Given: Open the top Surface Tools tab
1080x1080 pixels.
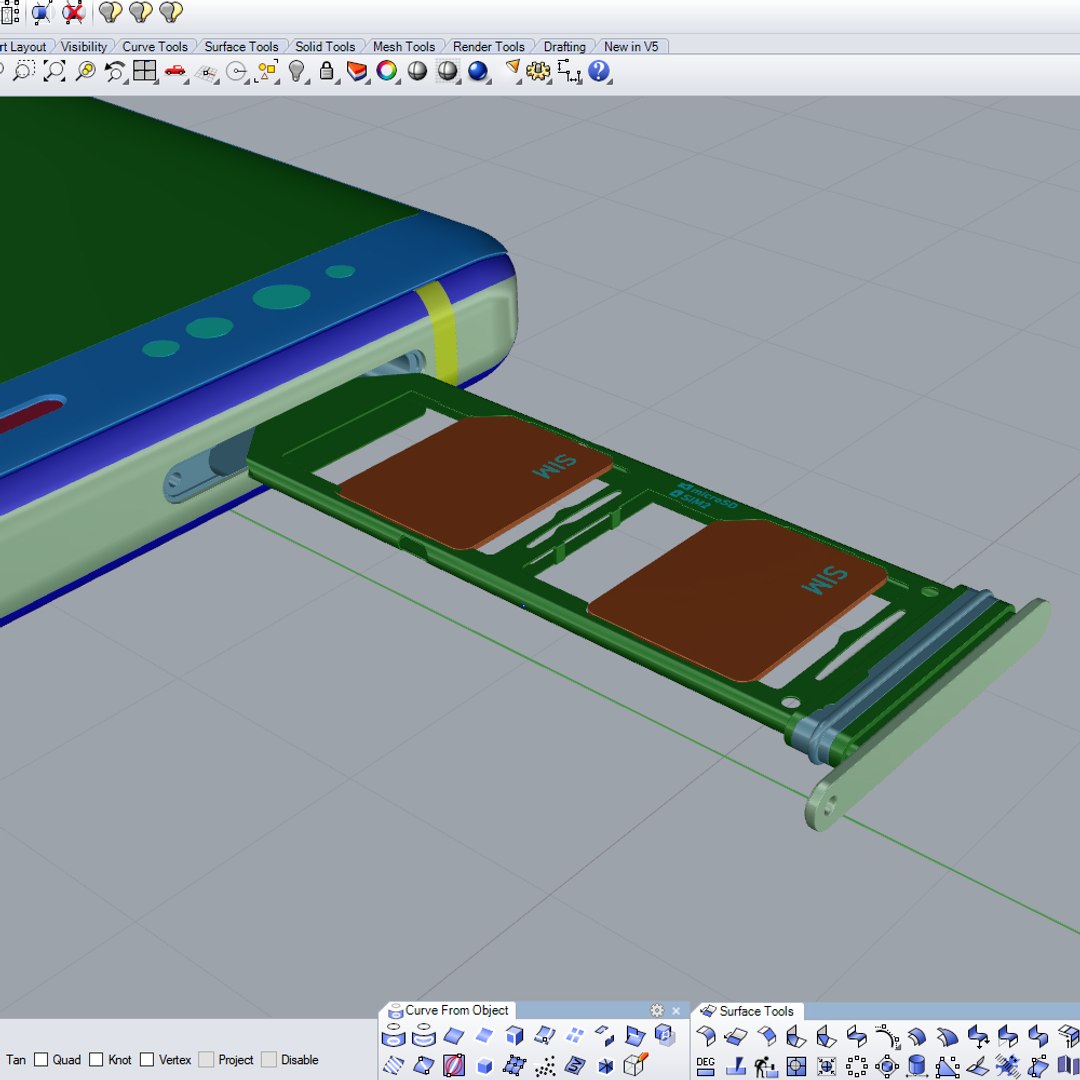Looking at the screenshot, I should 241,46.
